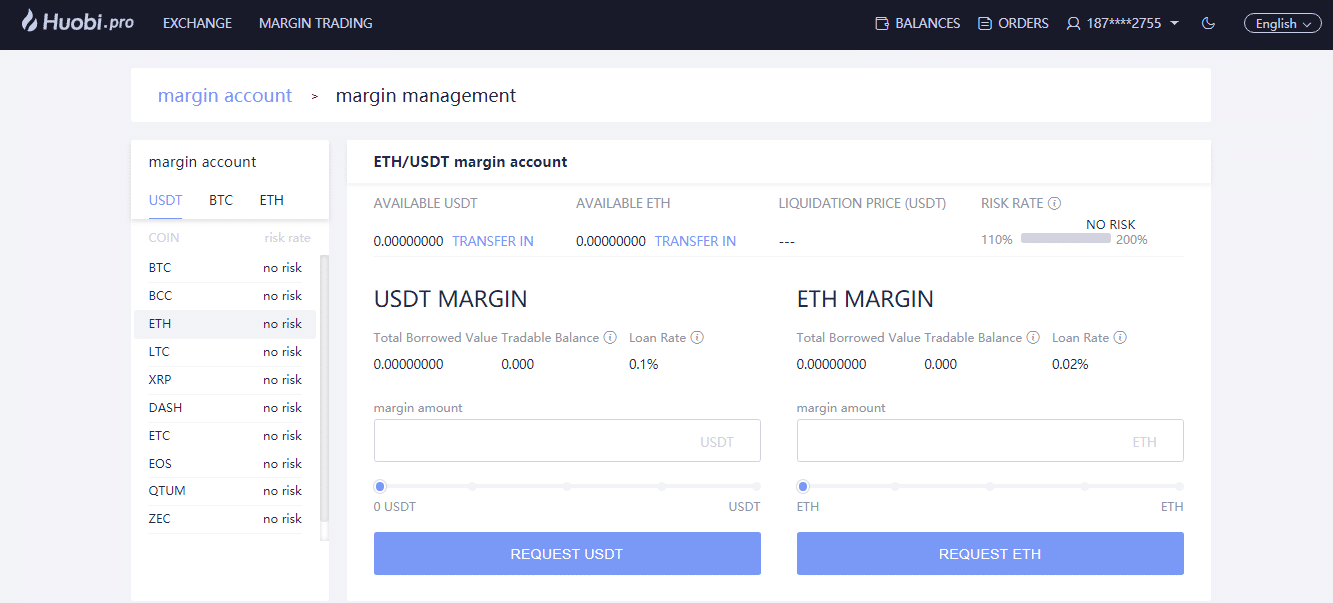Open the BALANCES panel icon

(882, 22)
